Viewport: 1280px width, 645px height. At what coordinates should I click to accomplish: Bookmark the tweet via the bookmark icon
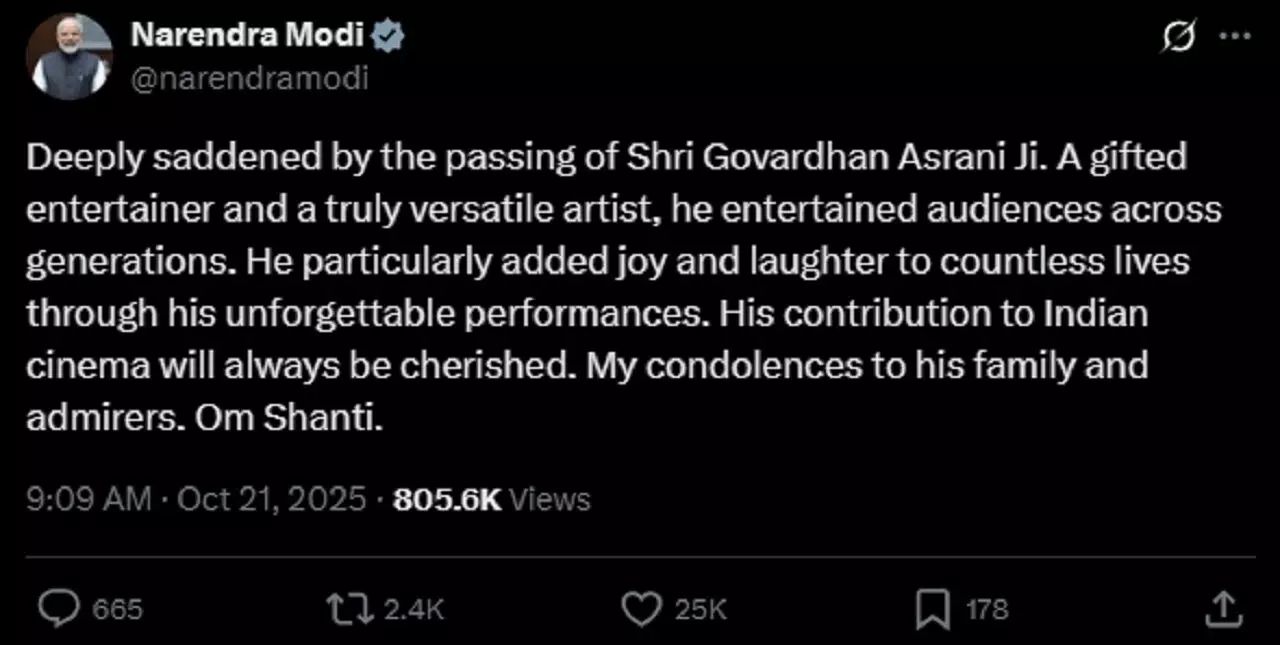click(933, 608)
